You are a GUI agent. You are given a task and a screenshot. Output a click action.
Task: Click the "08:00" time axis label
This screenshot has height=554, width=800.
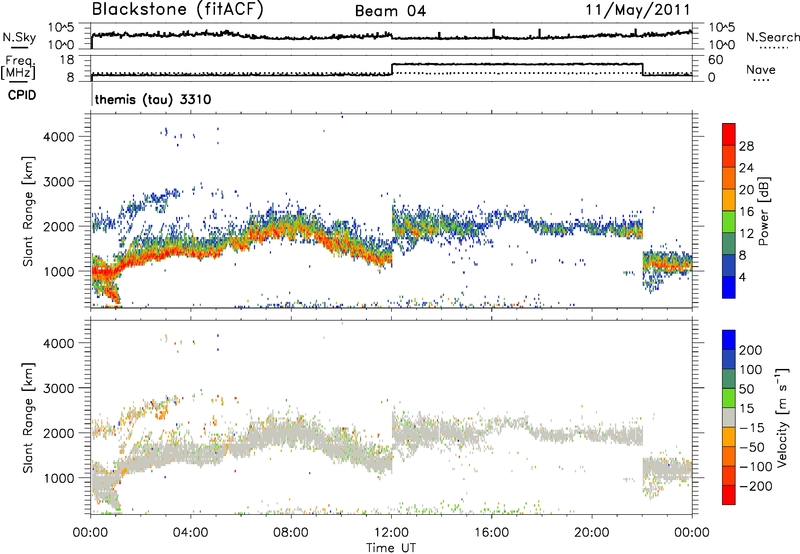291,533
